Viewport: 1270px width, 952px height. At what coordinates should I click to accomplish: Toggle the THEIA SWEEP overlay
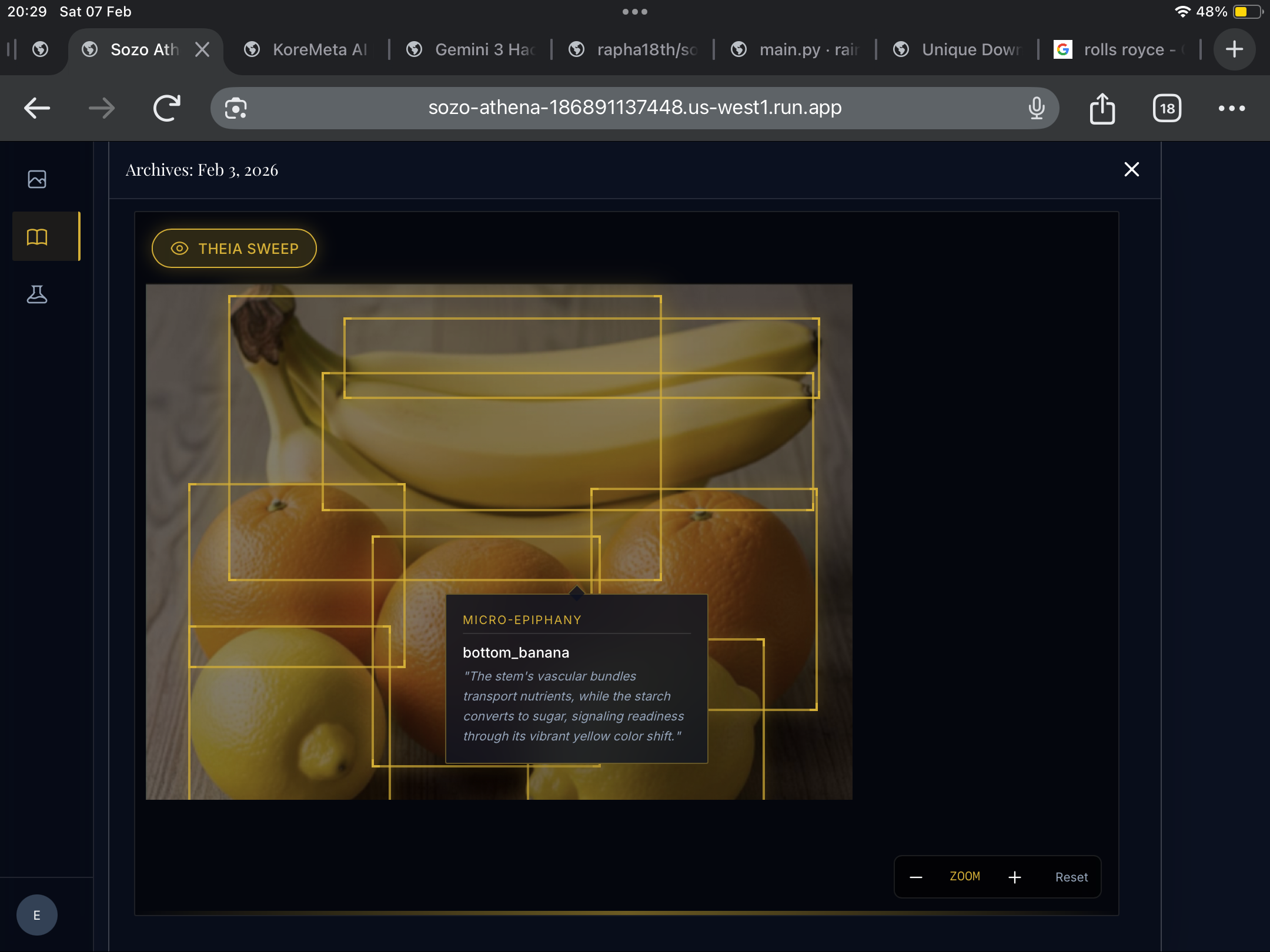235,249
